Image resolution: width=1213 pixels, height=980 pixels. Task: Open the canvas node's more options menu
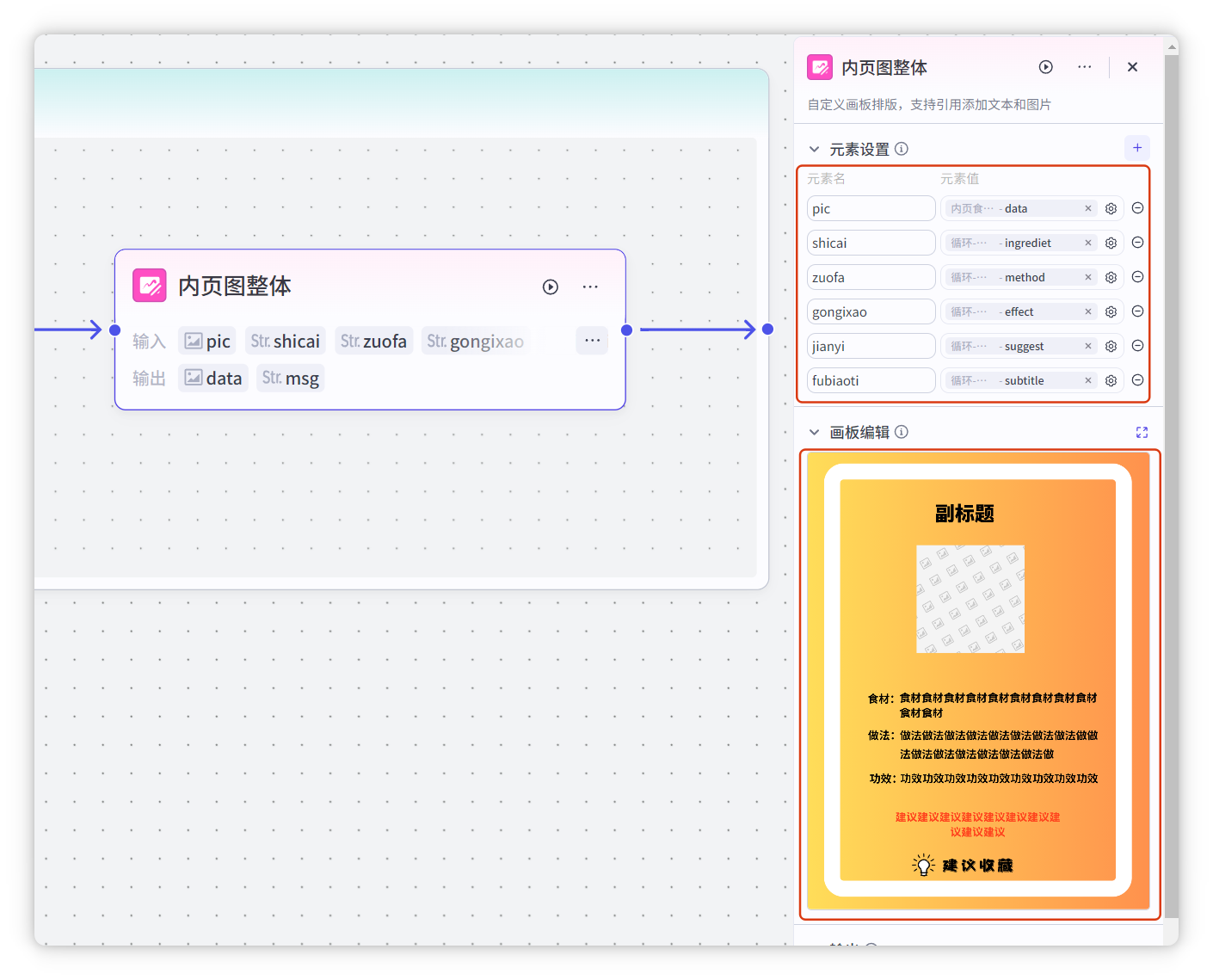[x=590, y=287]
